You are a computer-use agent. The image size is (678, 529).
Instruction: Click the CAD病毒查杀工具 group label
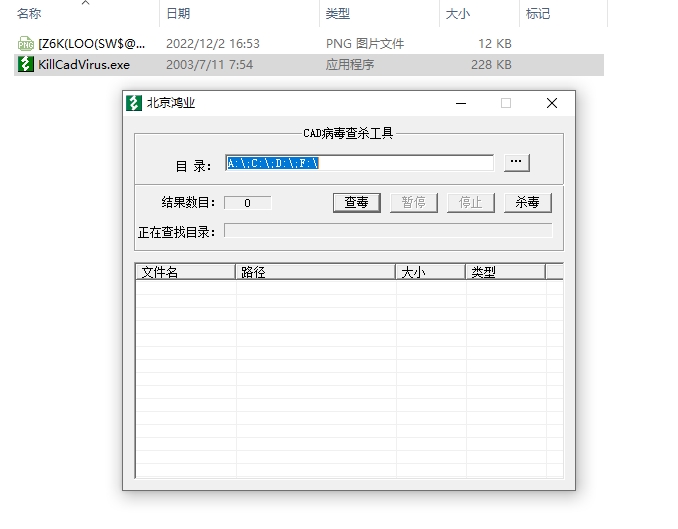(348, 133)
